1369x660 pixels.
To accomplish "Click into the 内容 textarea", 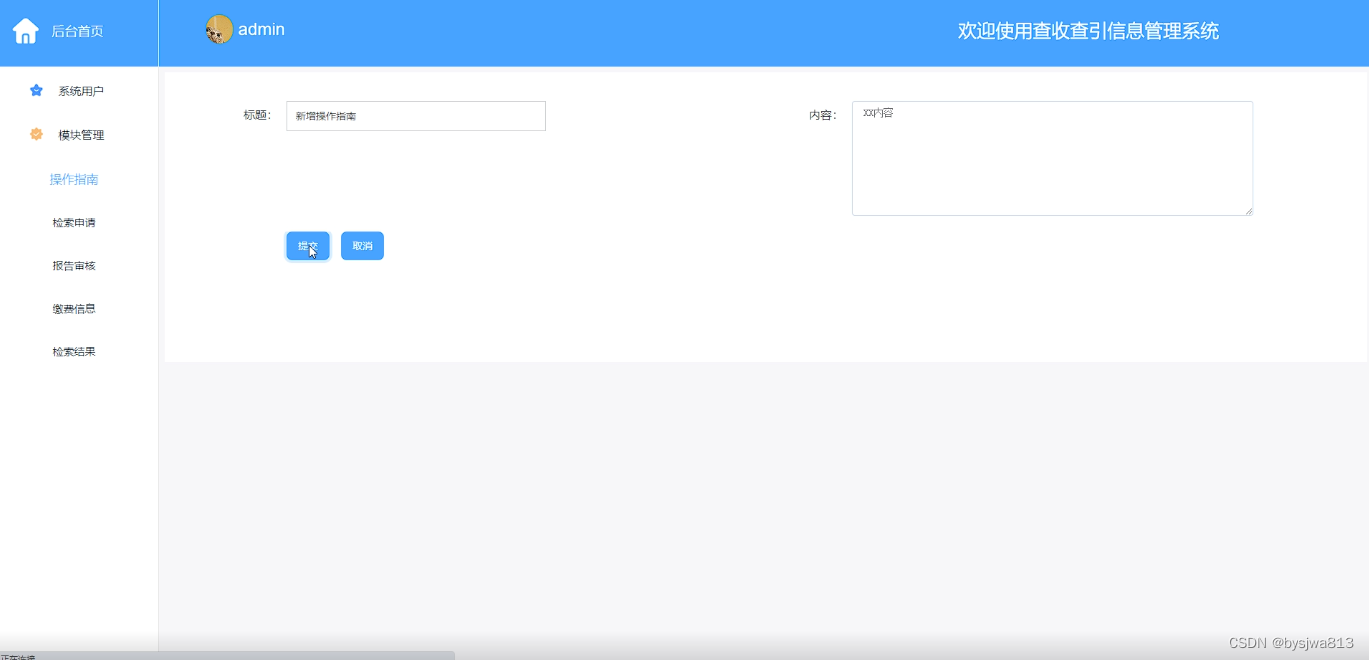I will pyautogui.click(x=1052, y=158).
